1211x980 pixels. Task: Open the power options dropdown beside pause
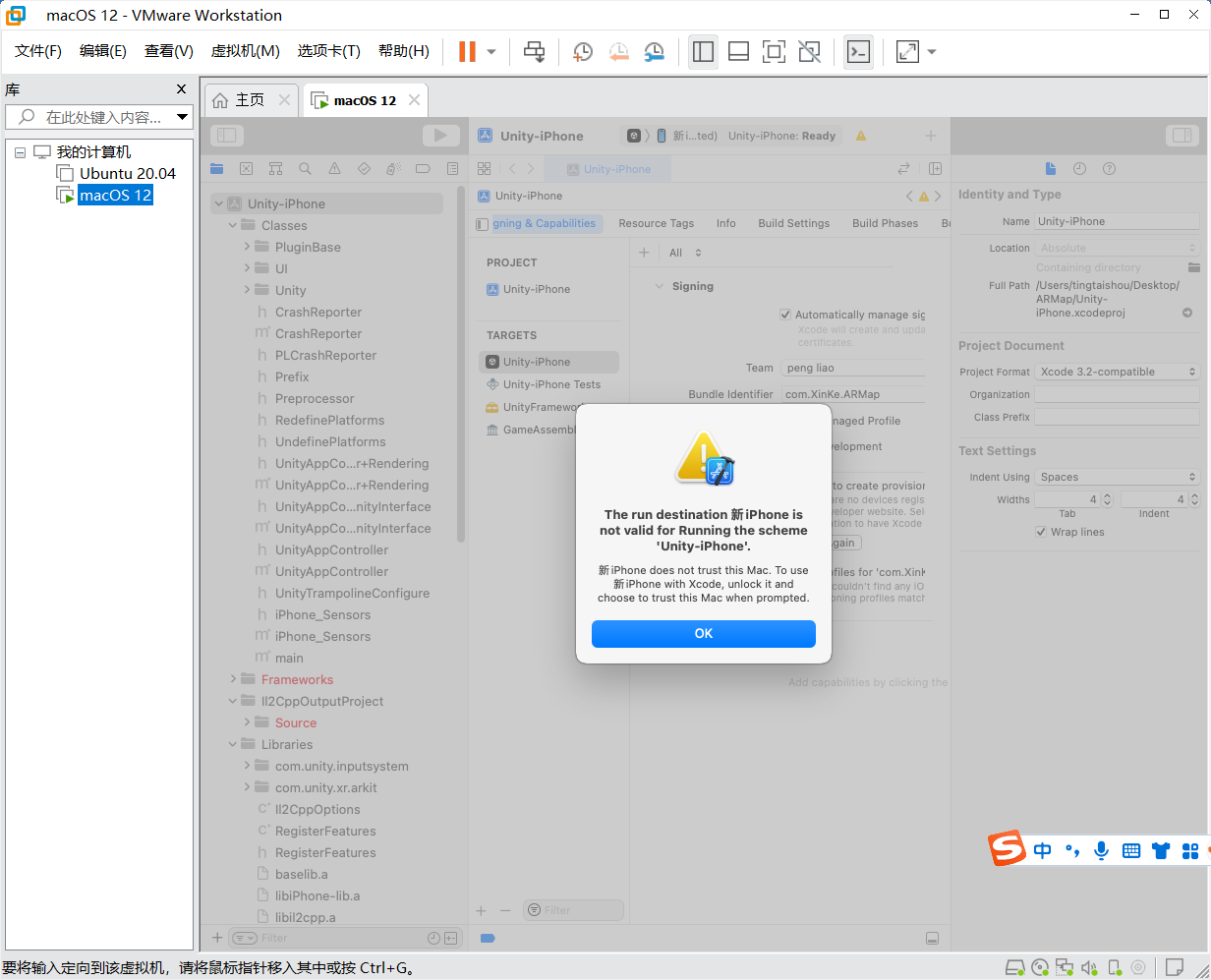pyautogui.click(x=491, y=51)
